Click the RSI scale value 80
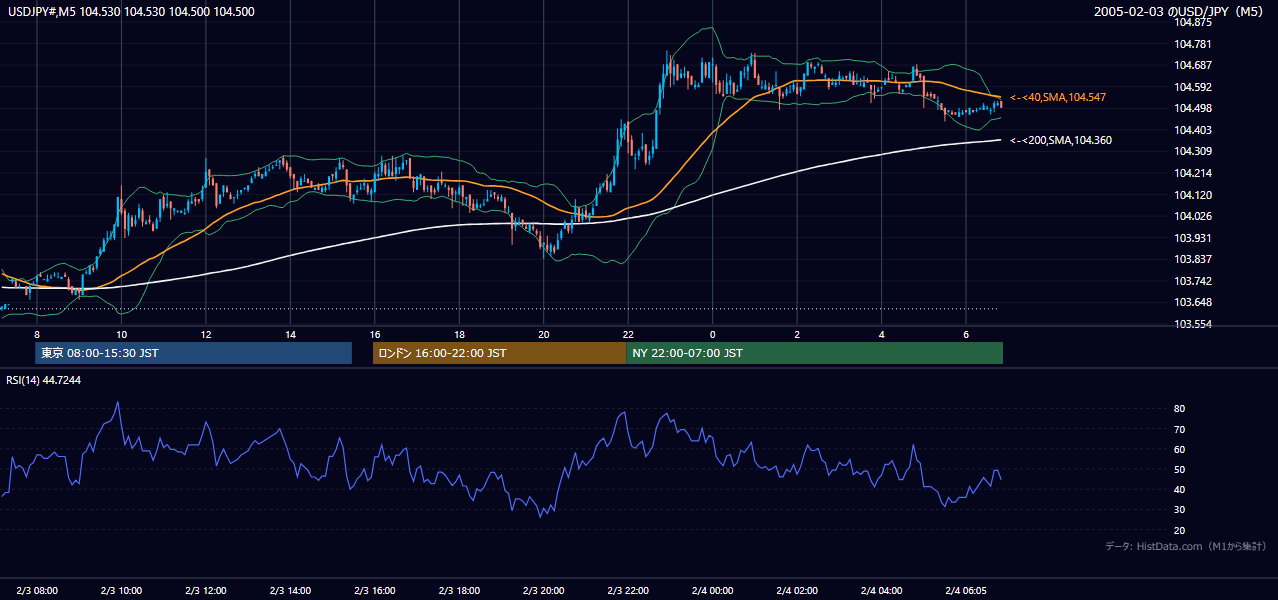The height and width of the screenshot is (600, 1278). [1179, 409]
